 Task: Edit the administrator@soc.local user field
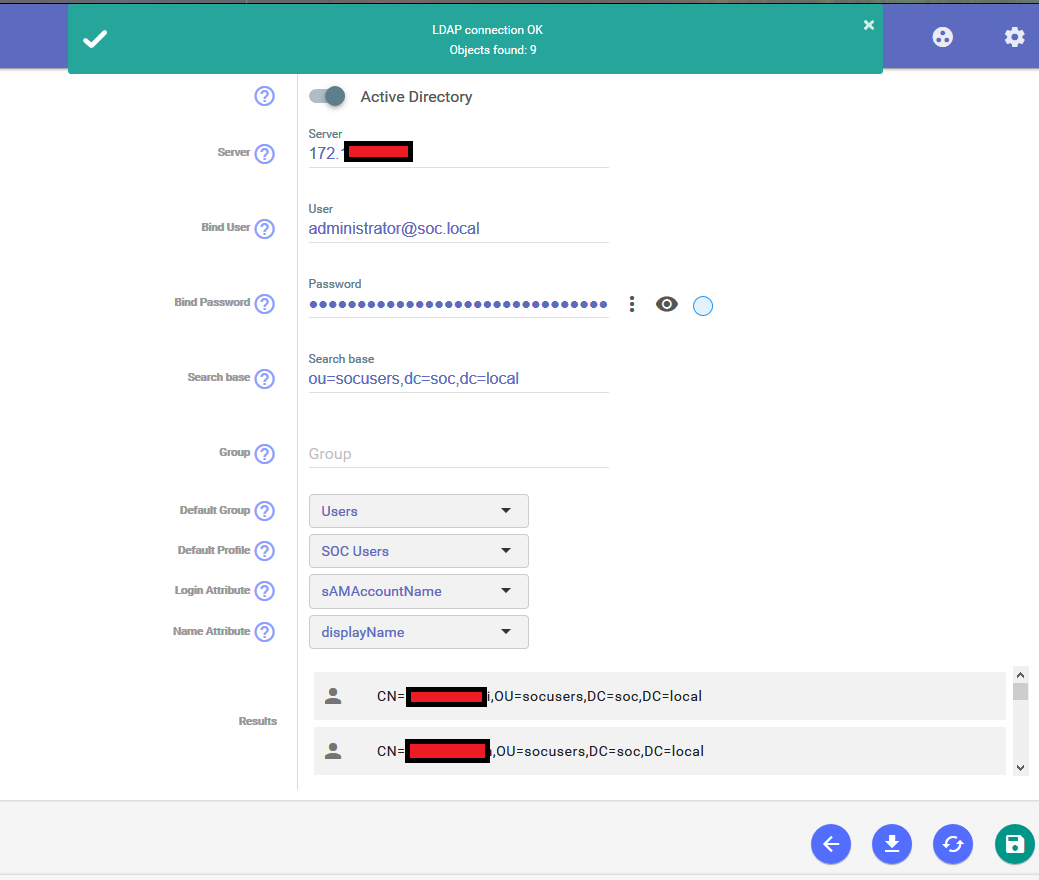(x=459, y=229)
